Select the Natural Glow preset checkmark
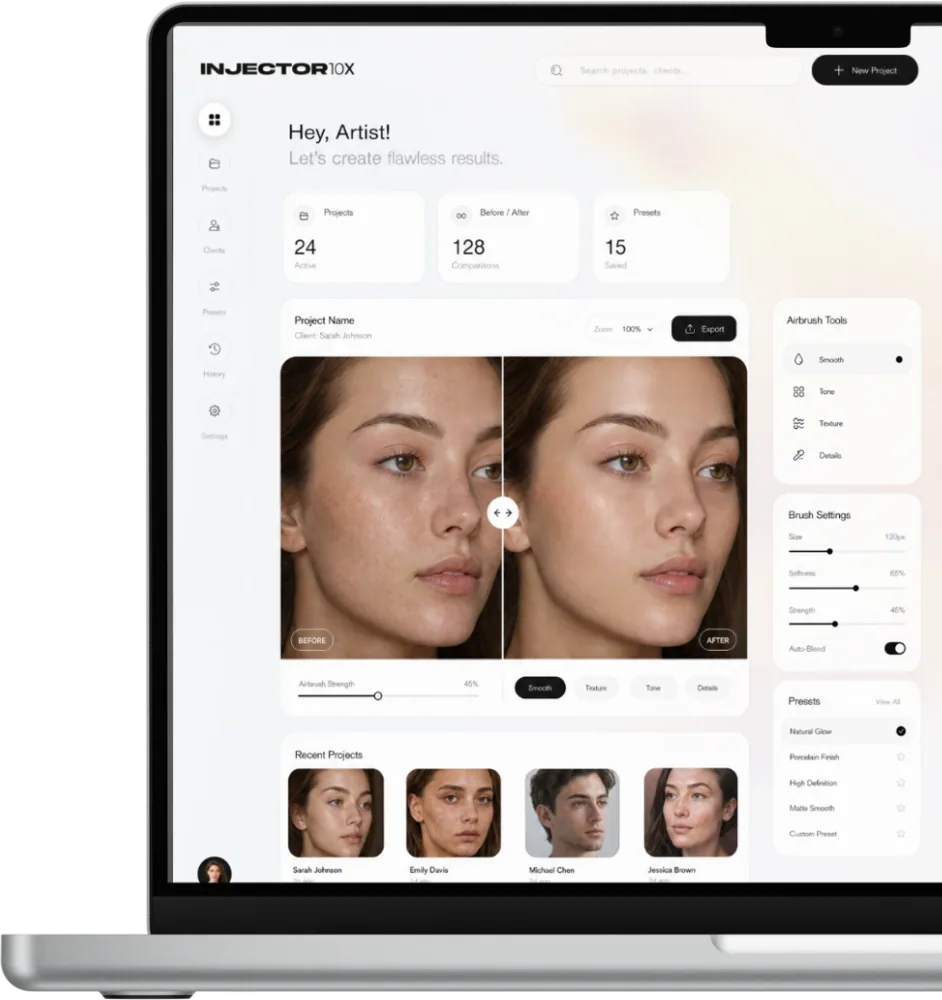 click(x=901, y=731)
